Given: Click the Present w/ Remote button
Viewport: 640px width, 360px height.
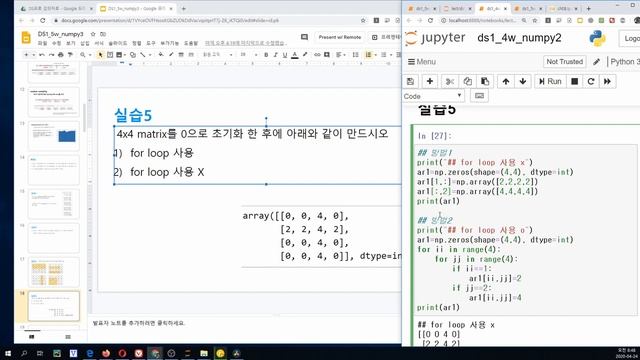Looking at the screenshot, I should point(340,37).
